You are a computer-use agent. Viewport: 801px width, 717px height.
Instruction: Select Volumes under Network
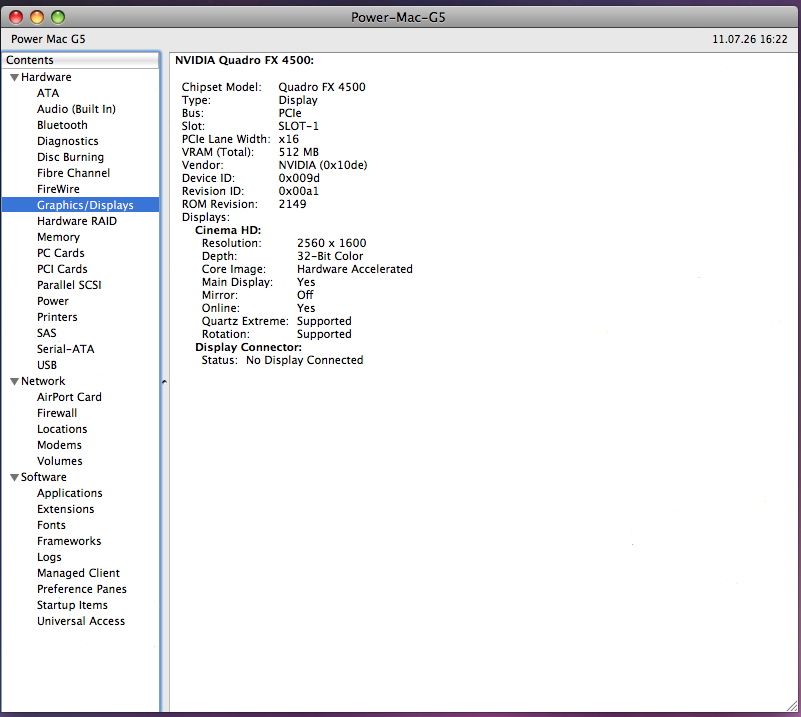(59, 461)
